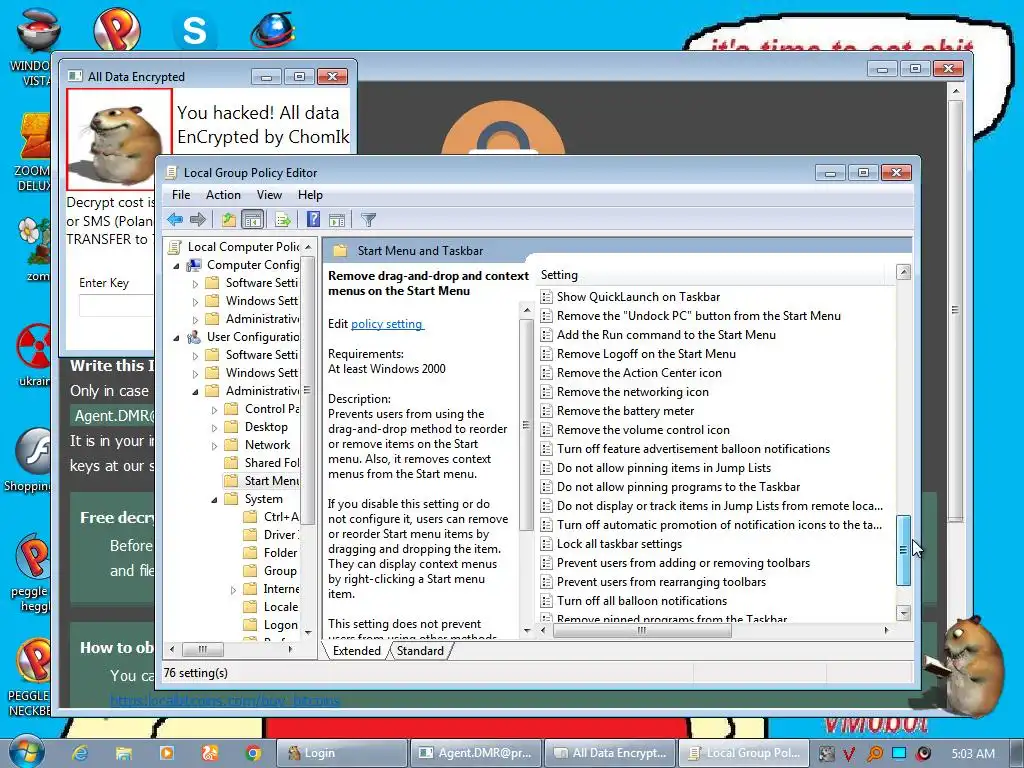Select the ukraine radiation desktop icon

coord(34,355)
